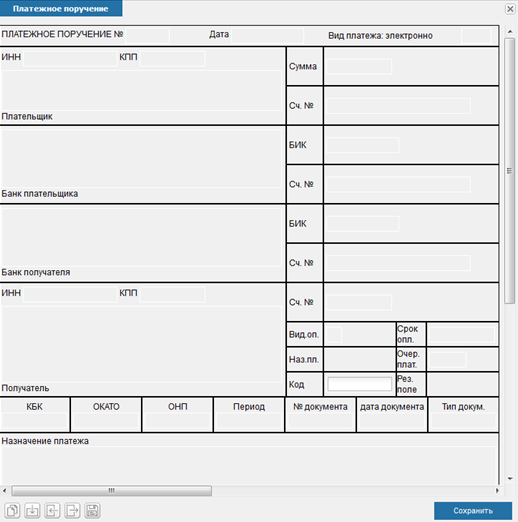518x522 pixels.
Task: Click the import left-arrow icon
Action: (x=52, y=510)
